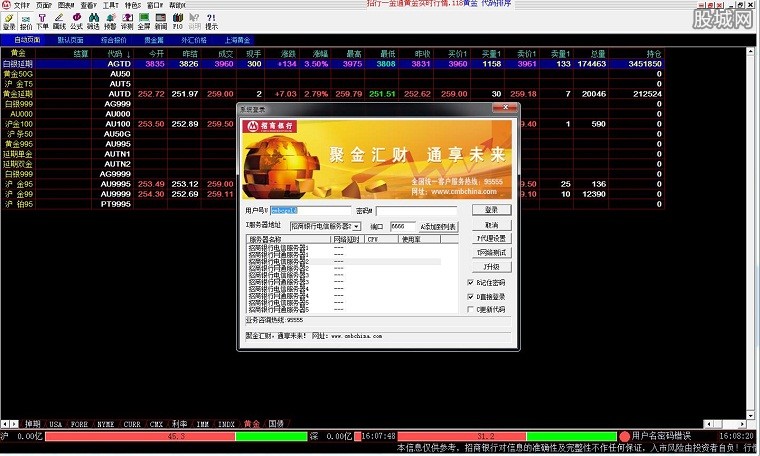Open the 新闻 news toolbar icon
Screen dimensions: 760x456
coord(161,21)
